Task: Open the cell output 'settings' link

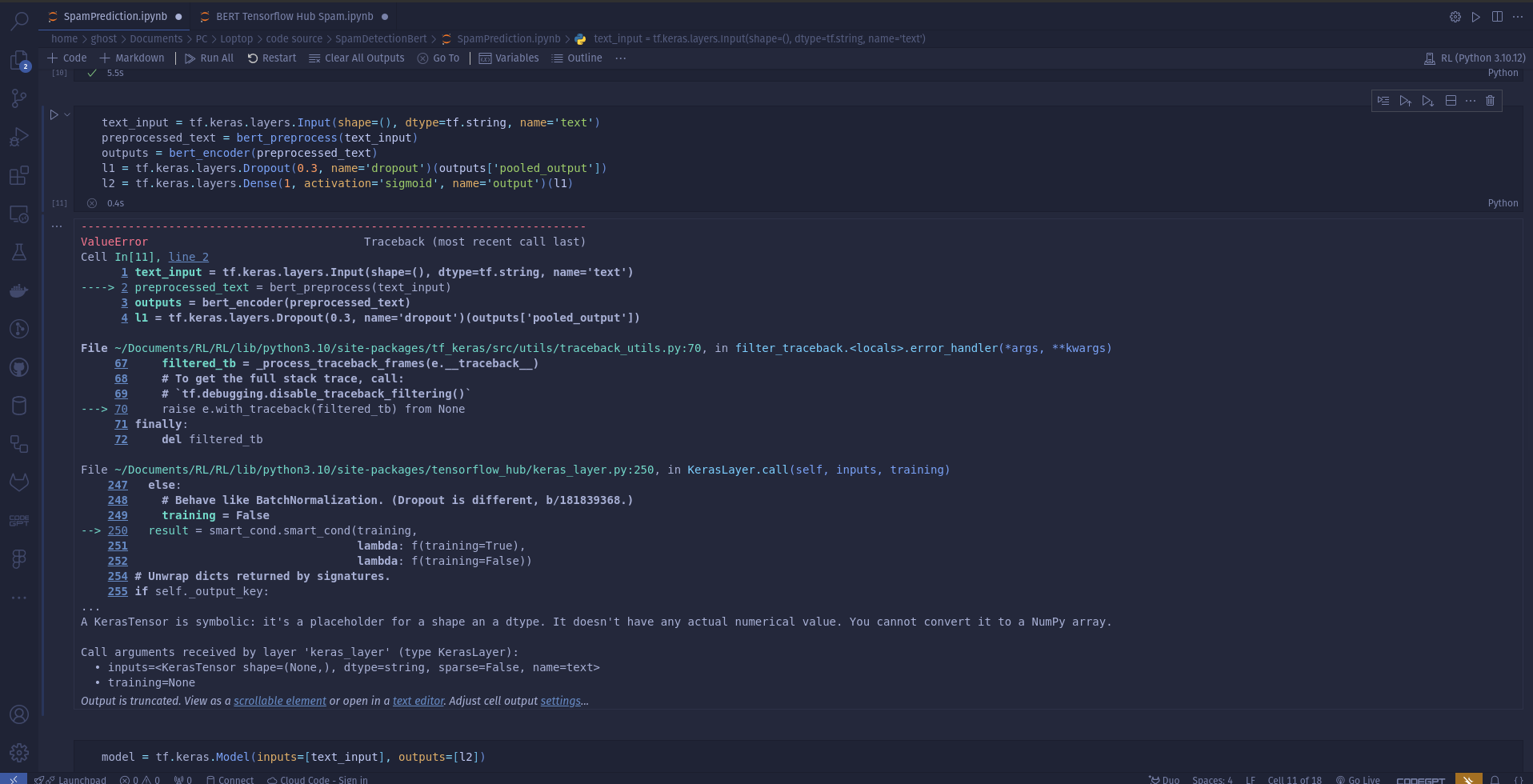Action: 561,701
